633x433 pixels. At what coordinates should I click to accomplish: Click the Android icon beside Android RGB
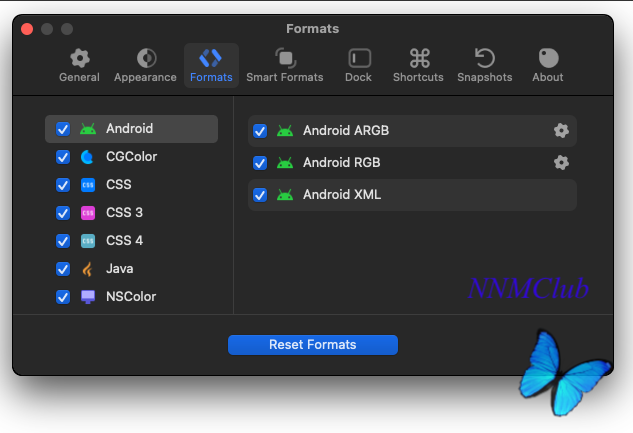(285, 163)
